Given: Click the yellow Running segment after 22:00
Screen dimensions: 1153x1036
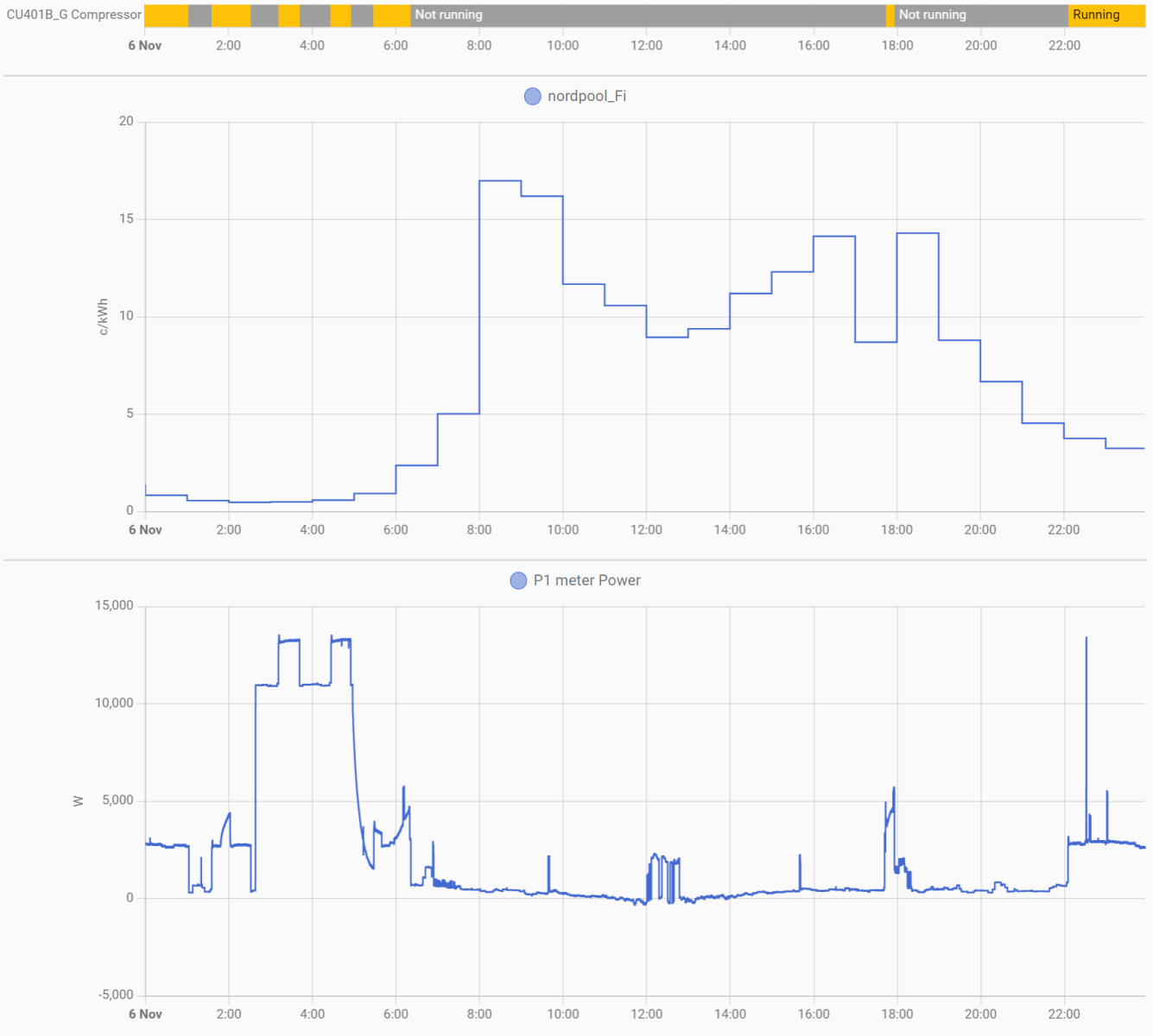Looking at the screenshot, I should pyautogui.click(x=1106, y=15).
